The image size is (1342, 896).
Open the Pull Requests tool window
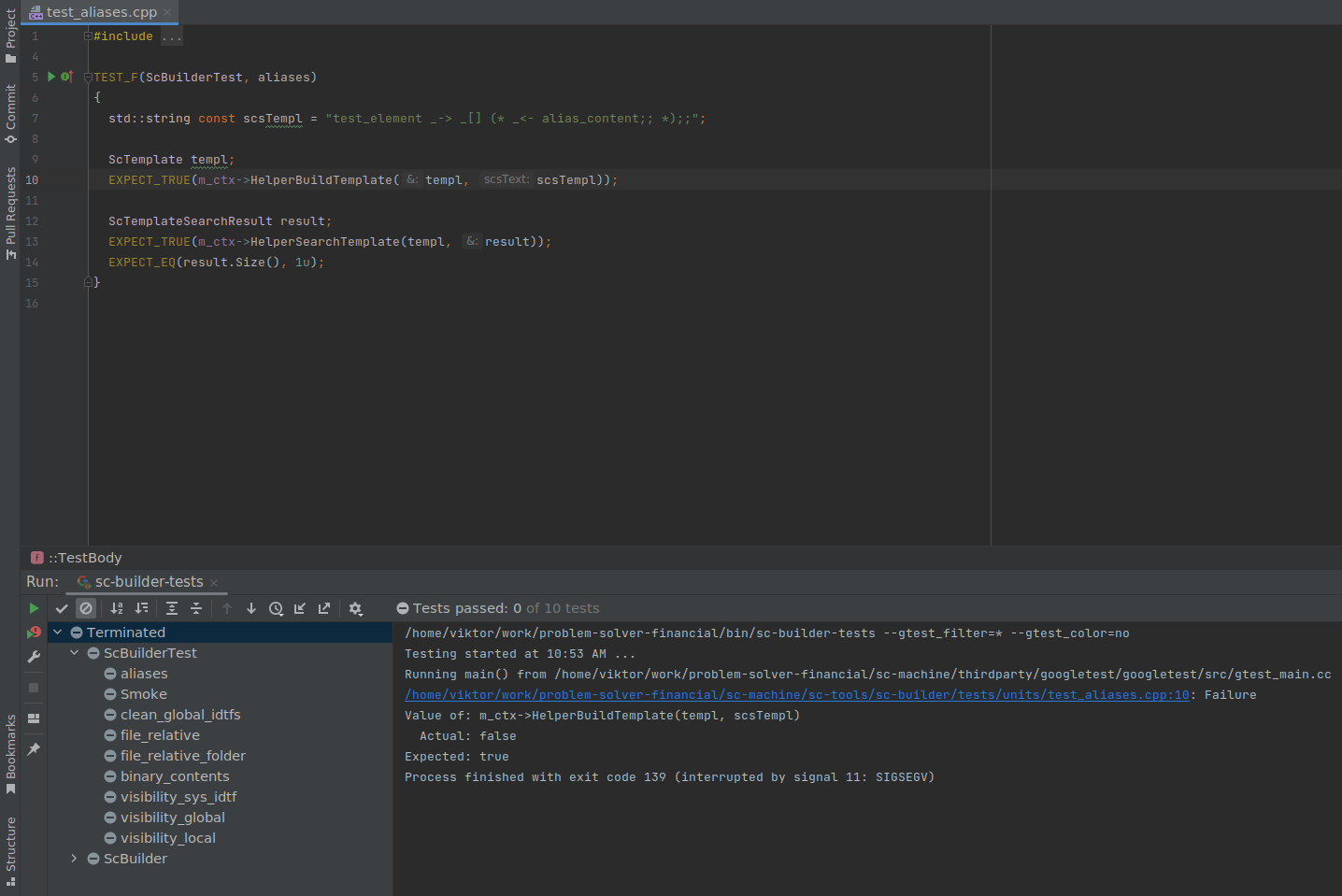(x=10, y=213)
